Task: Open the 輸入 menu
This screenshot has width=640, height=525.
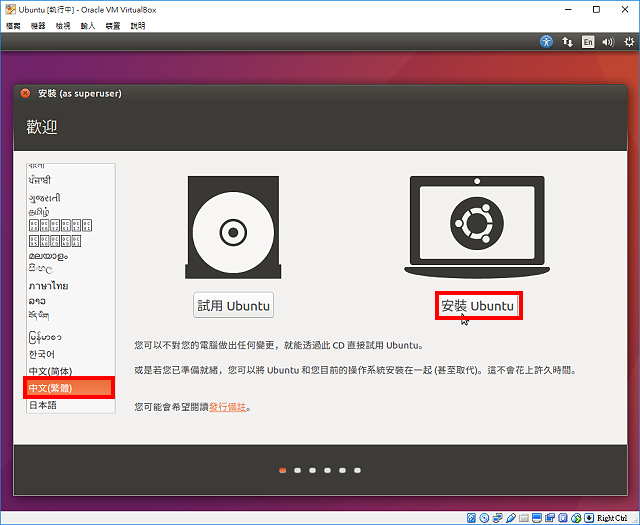Action: coord(88,26)
